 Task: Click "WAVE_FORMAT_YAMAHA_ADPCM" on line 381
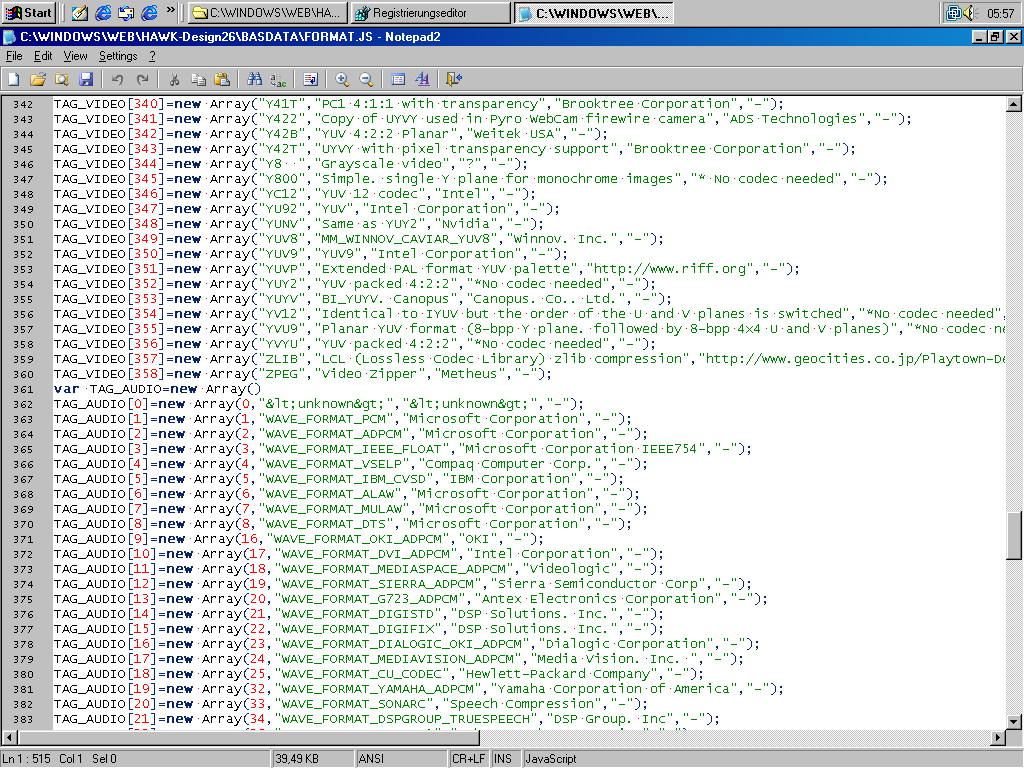(378, 689)
